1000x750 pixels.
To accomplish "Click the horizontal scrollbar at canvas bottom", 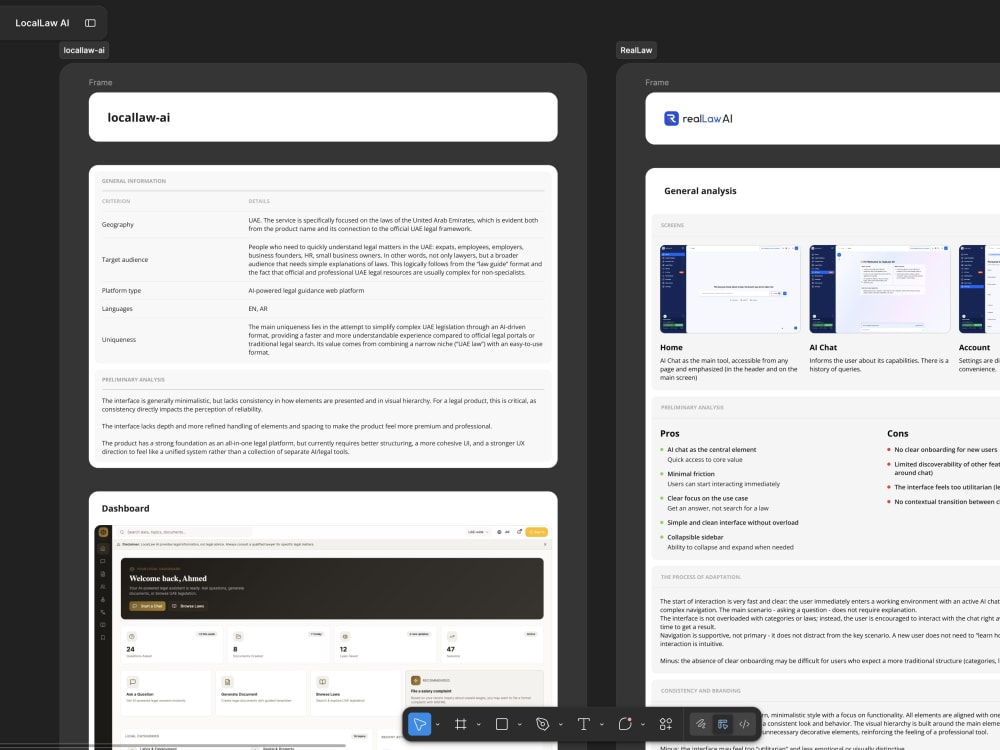I will pos(173,746).
